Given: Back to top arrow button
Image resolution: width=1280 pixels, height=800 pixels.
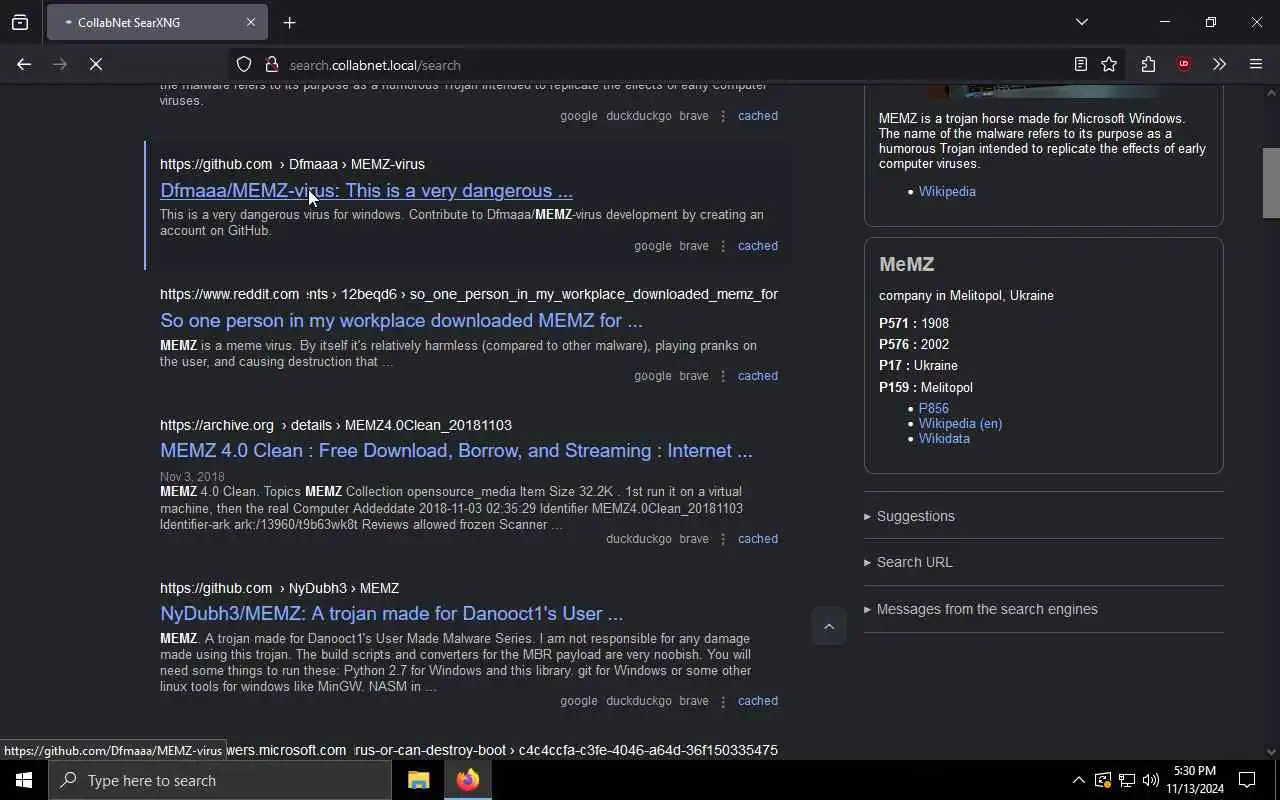Looking at the screenshot, I should (828, 627).
